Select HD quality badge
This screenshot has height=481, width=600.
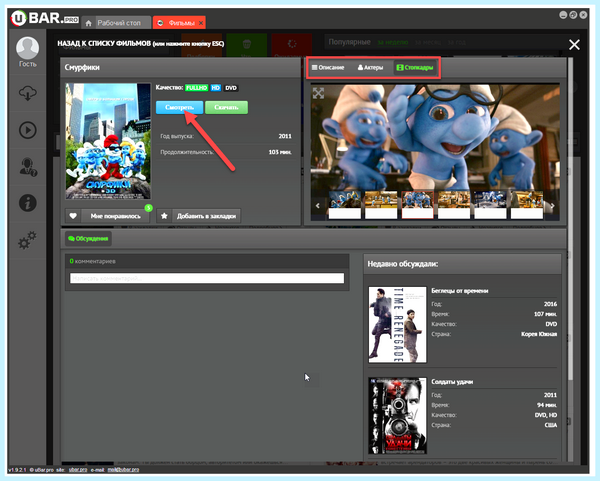(x=216, y=88)
